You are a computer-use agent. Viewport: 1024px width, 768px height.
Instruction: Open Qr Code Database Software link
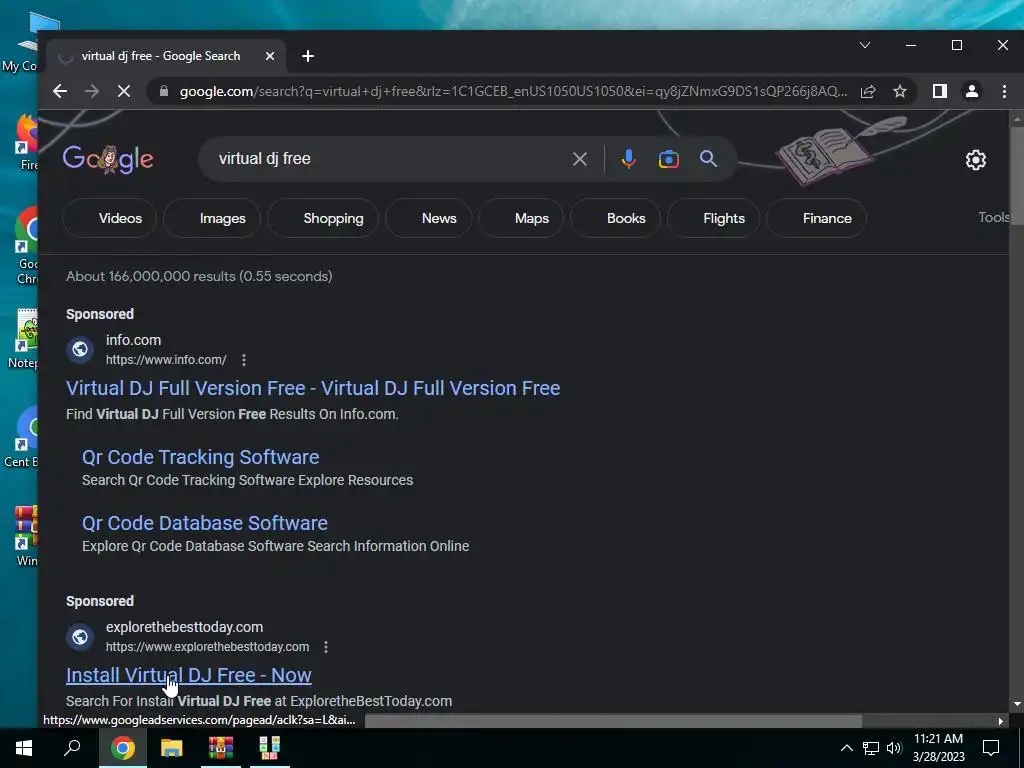click(x=205, y=523)
